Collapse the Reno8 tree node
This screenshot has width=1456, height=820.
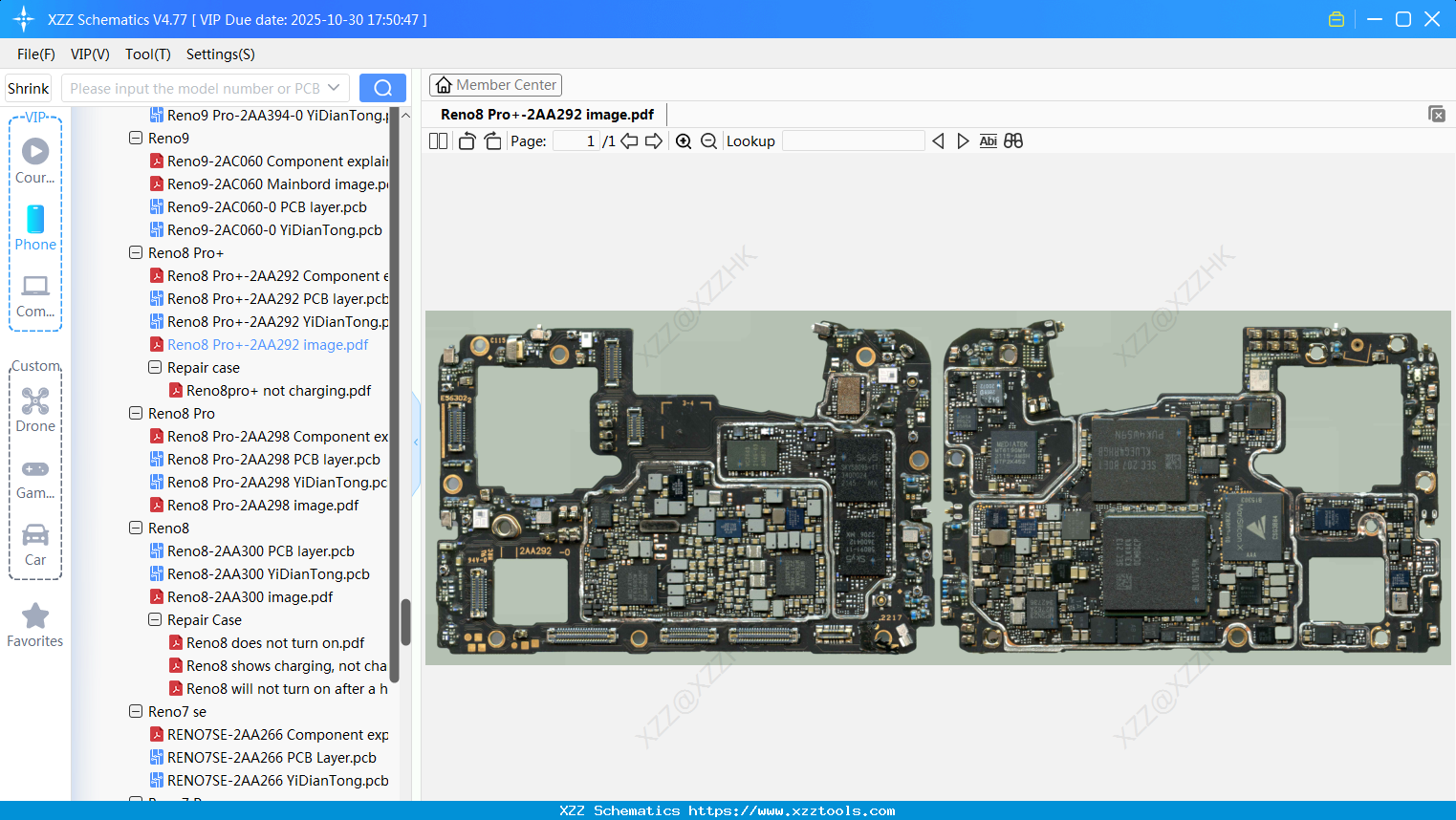(136, 529)
